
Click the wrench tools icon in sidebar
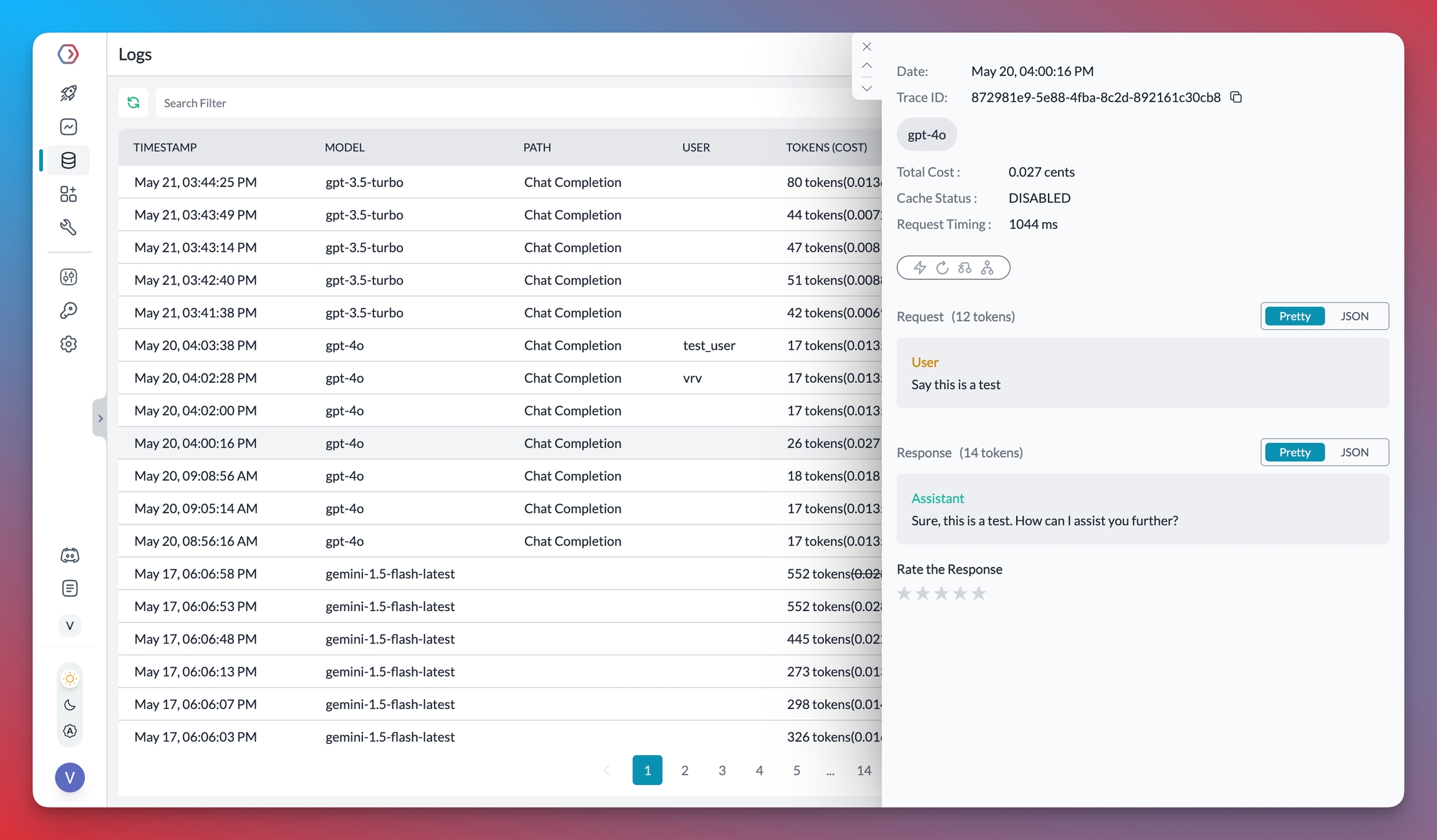(x=69, y=227)
